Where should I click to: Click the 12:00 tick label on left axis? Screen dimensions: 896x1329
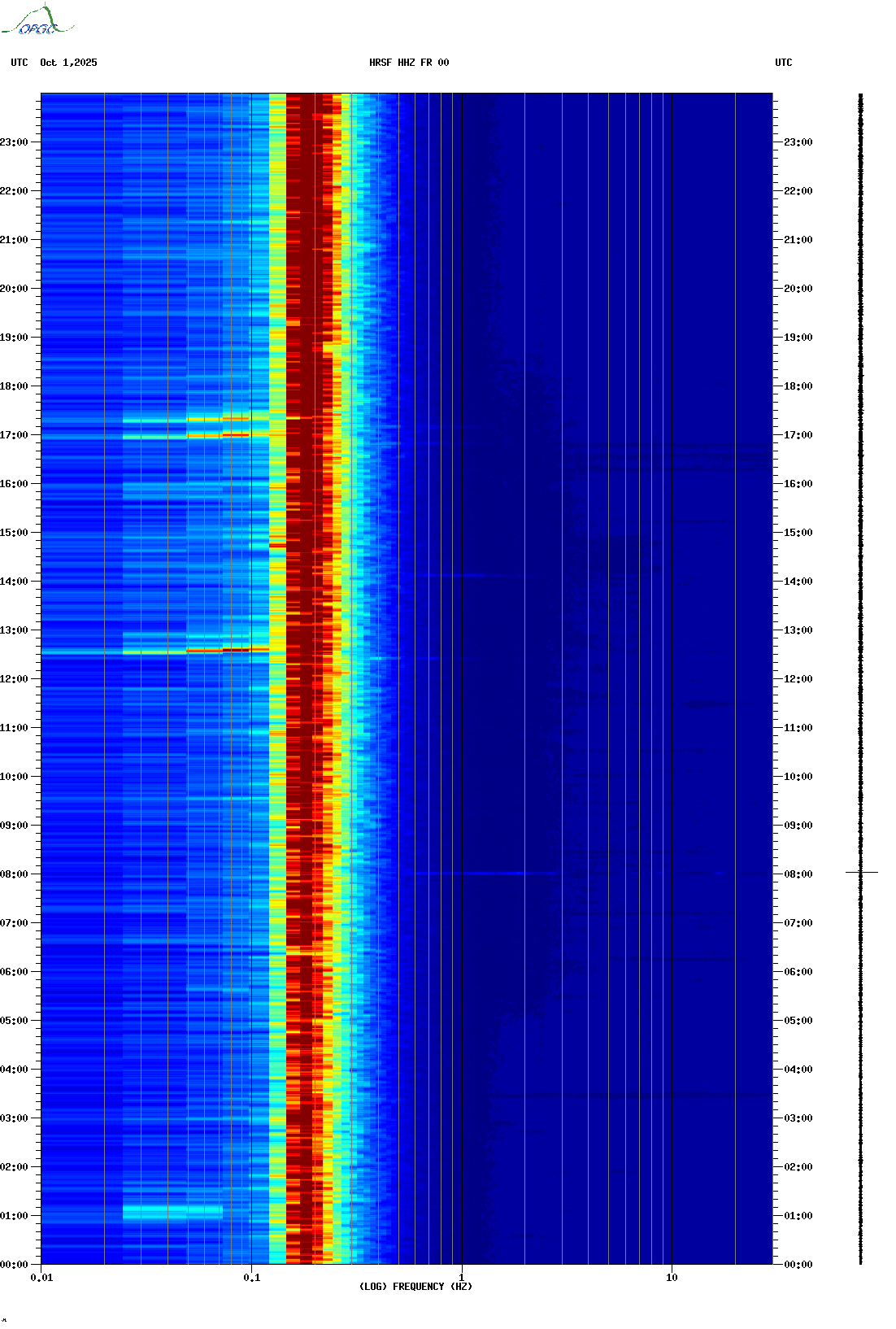coord(14,679)
